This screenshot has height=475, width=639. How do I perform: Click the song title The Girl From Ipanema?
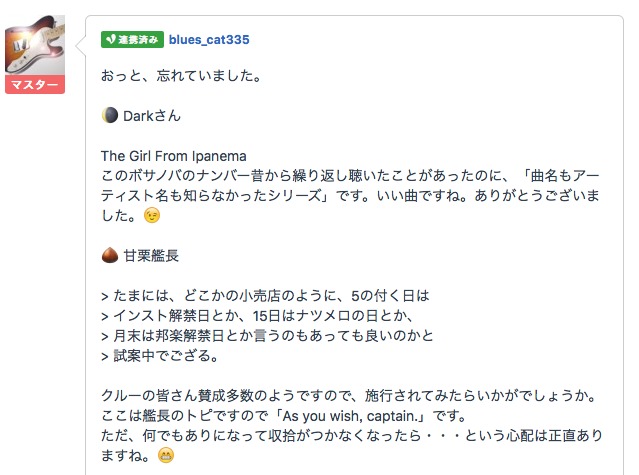click(174, 155)
